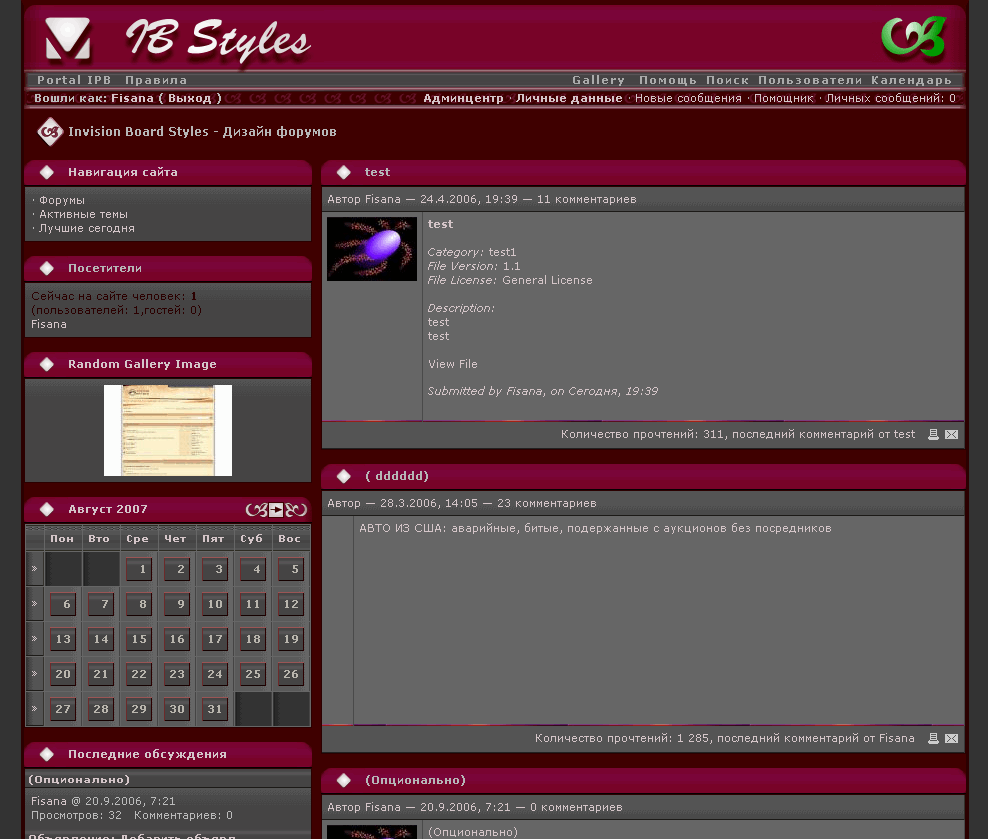
Task: Click the Выход logout link
Action: 190,98
